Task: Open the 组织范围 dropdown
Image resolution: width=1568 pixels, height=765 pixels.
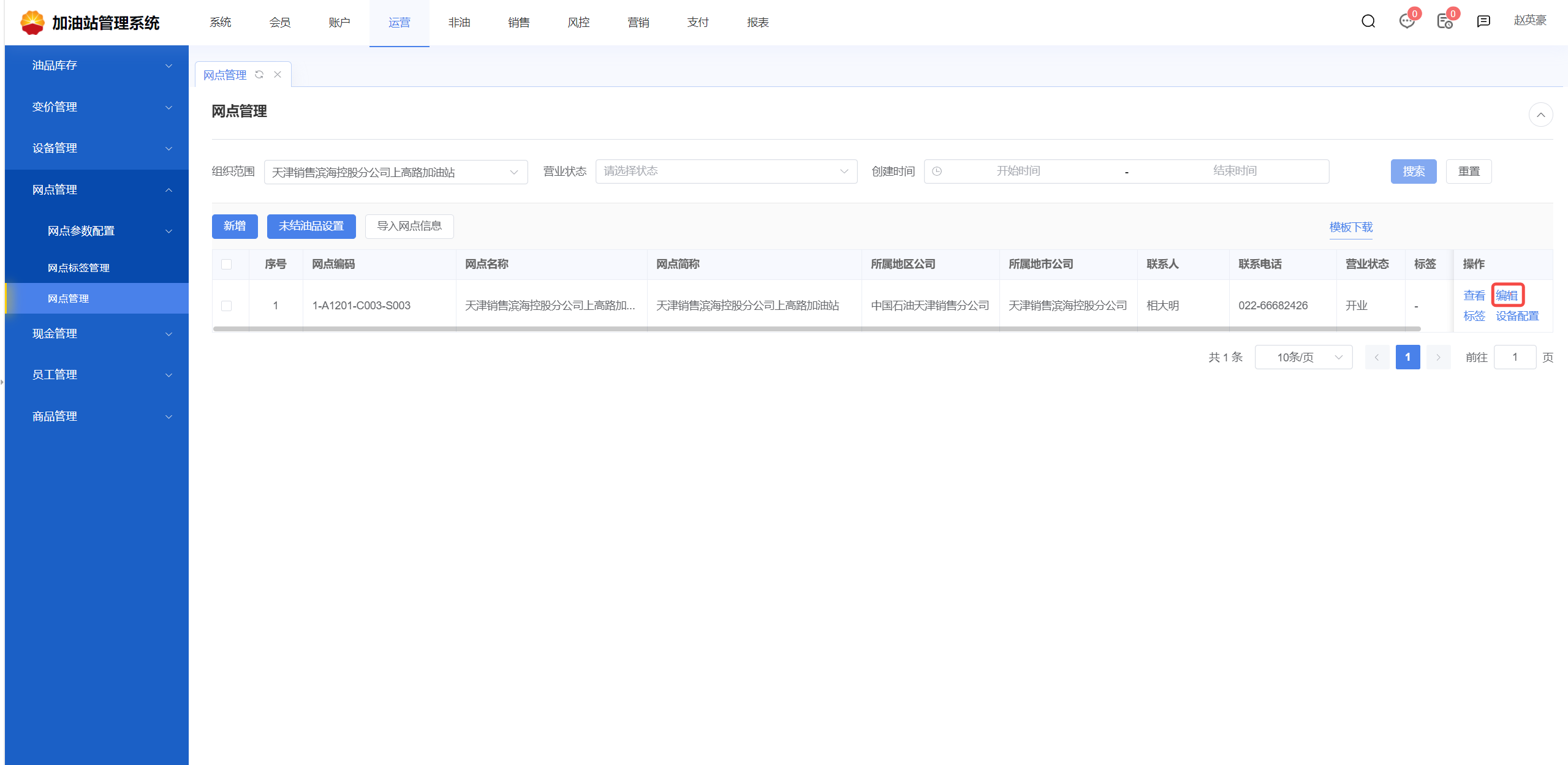Action: click(x=395, y=172)
